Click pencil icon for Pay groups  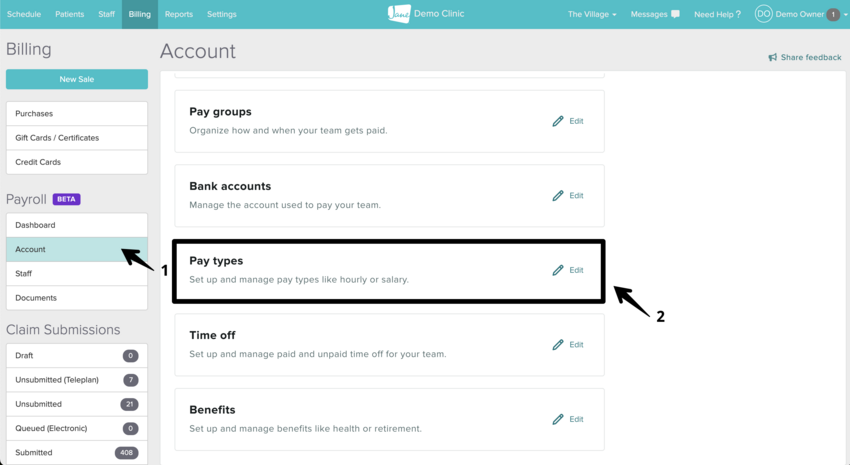558,121
